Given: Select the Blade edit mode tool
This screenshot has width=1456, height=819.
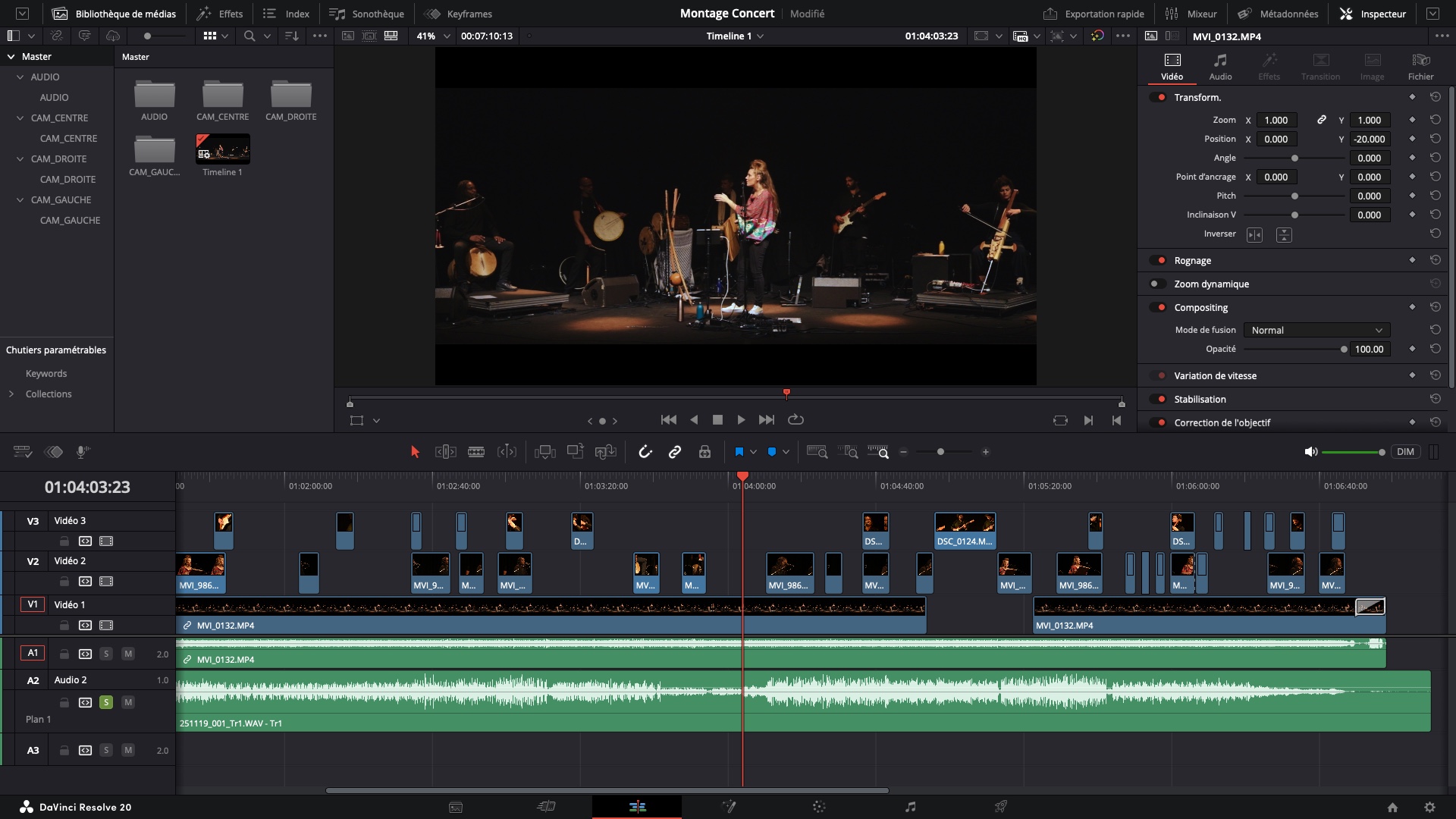Looking at the screenshot, I should [476, 452].
